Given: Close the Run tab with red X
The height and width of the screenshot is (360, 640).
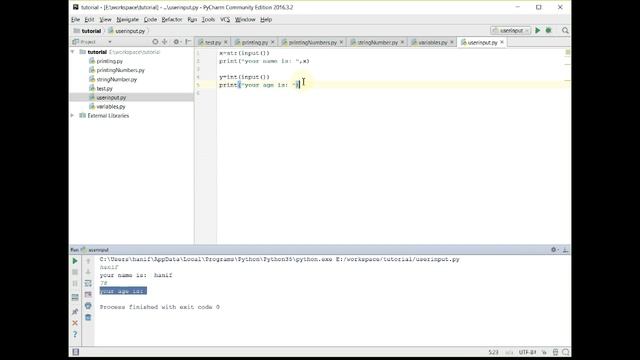Looking at the screenshot, I should coord(75,323).
